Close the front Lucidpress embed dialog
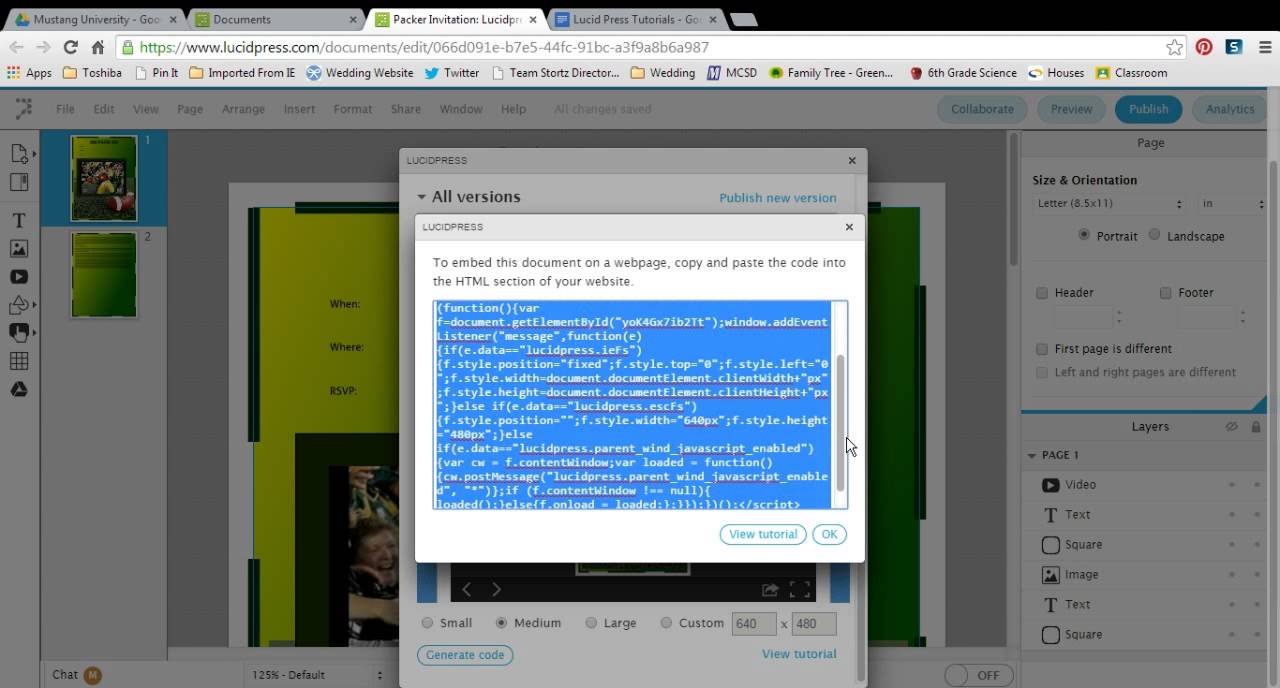The width and height of the screenshot is (1280, 688). tap(849, 227)
